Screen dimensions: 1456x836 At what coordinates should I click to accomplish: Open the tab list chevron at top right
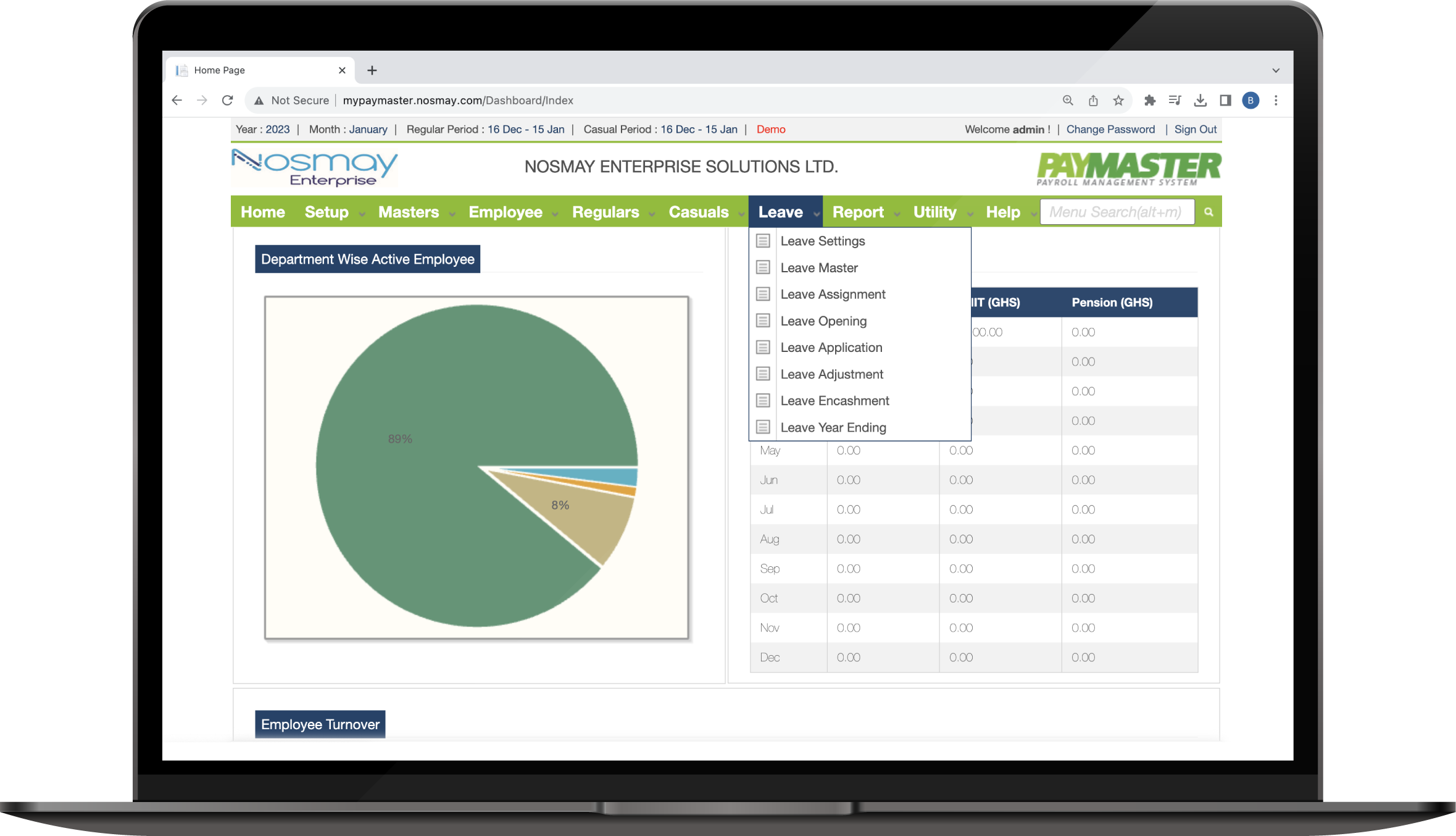[x=1275, y=70]
